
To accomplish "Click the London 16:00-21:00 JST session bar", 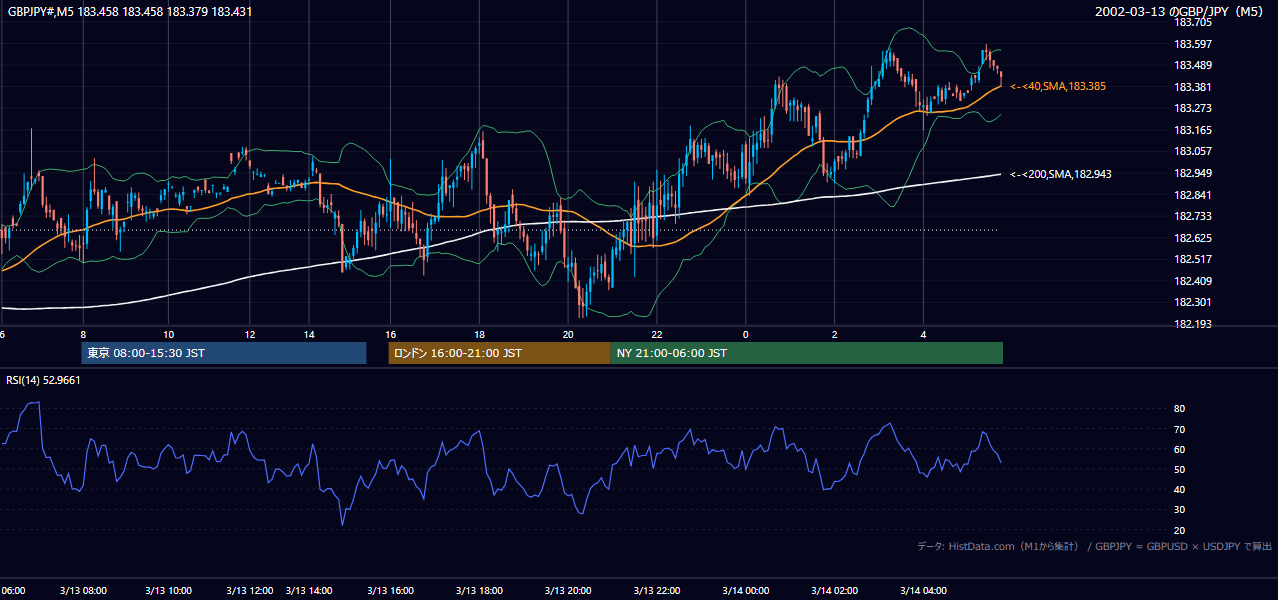I will click(499, 353).
